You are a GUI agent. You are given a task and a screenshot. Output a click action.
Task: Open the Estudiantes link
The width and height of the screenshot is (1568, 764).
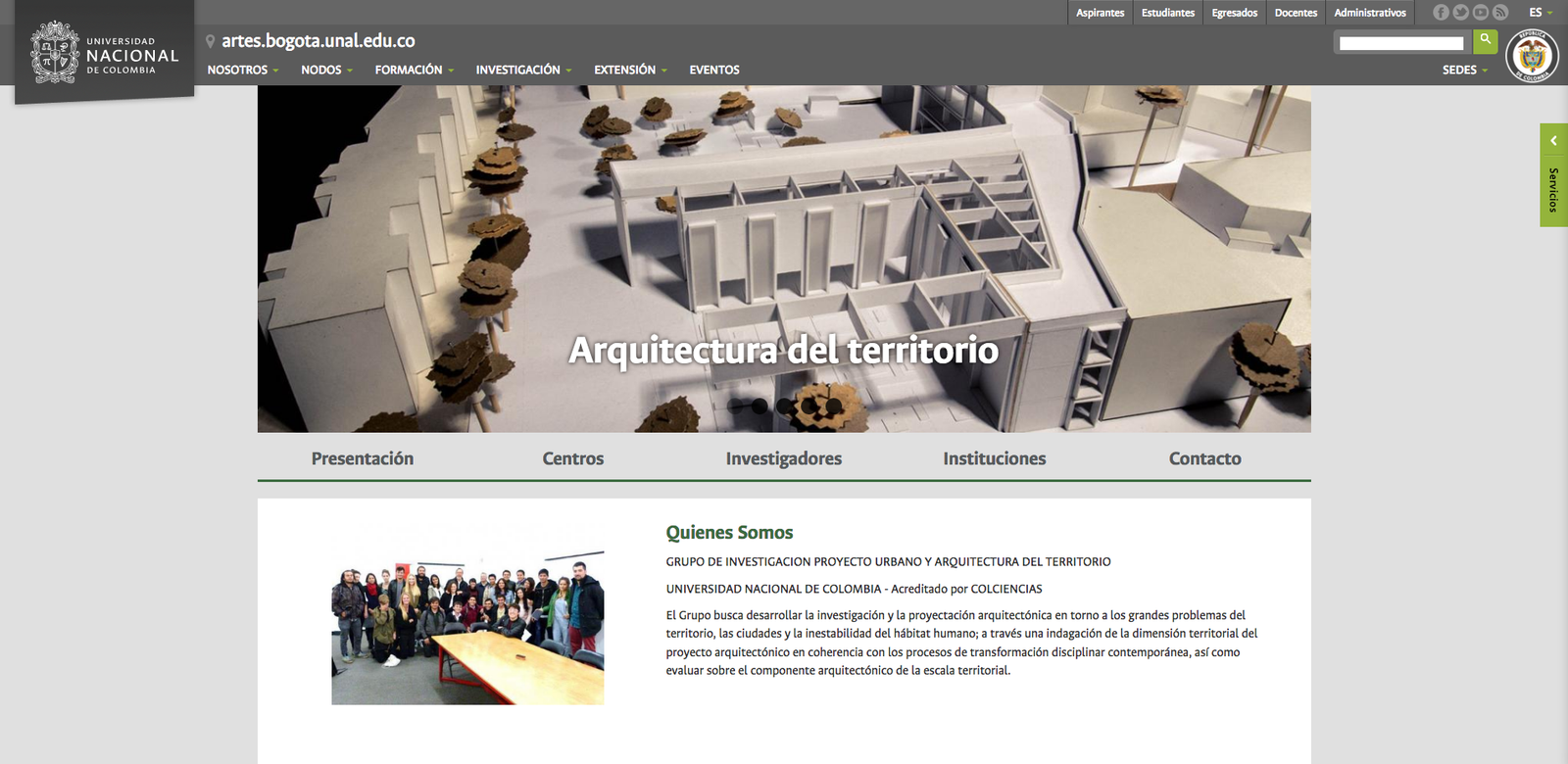click(1168, 13)
